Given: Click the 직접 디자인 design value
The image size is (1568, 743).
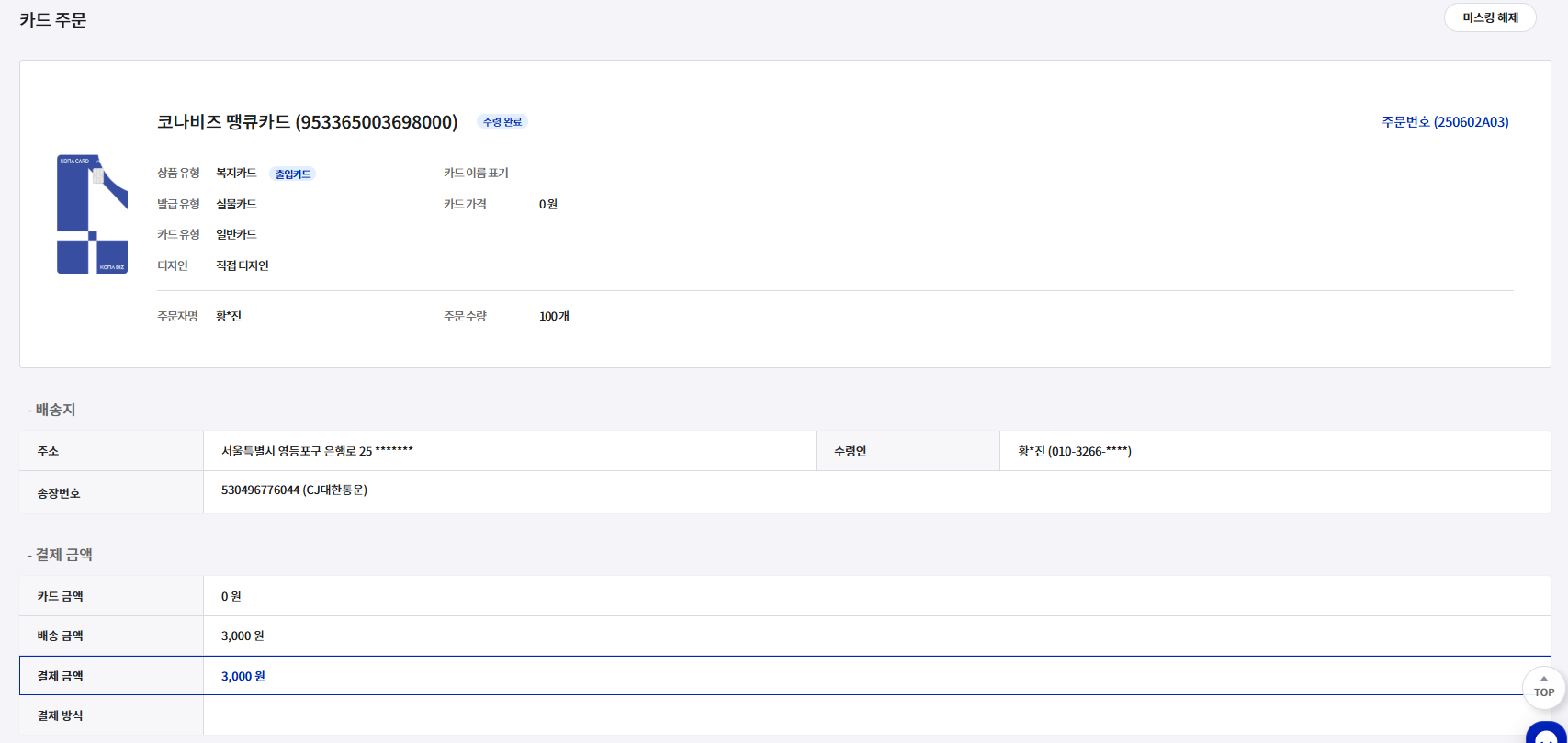Looking at the screenshot, I should click(243, 265).
